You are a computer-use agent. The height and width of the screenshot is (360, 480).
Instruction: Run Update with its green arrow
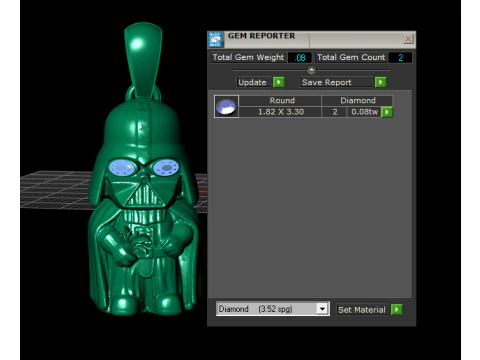click(278, 82)
